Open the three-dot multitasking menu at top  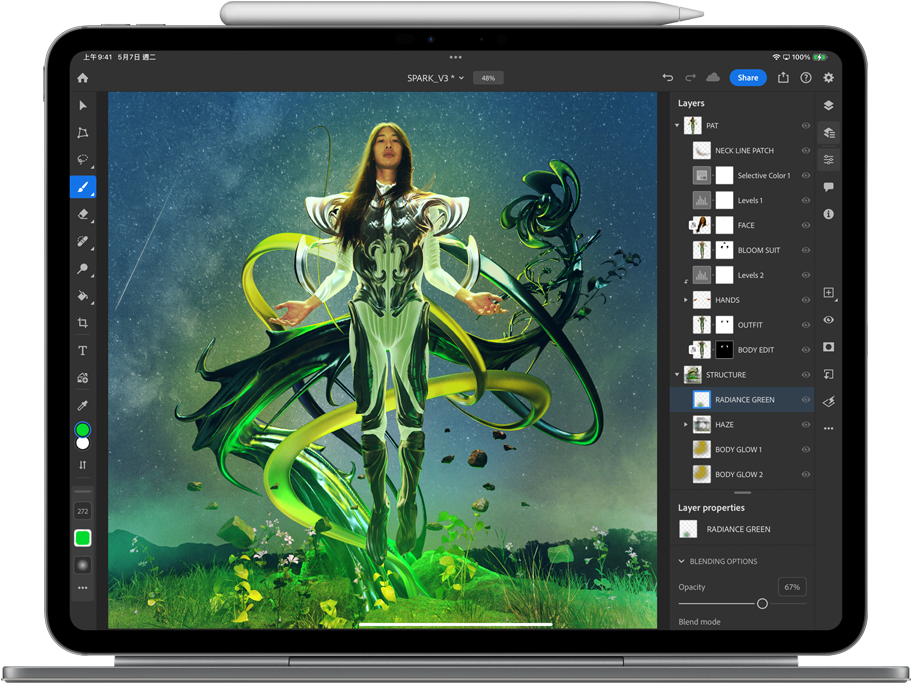455,57
